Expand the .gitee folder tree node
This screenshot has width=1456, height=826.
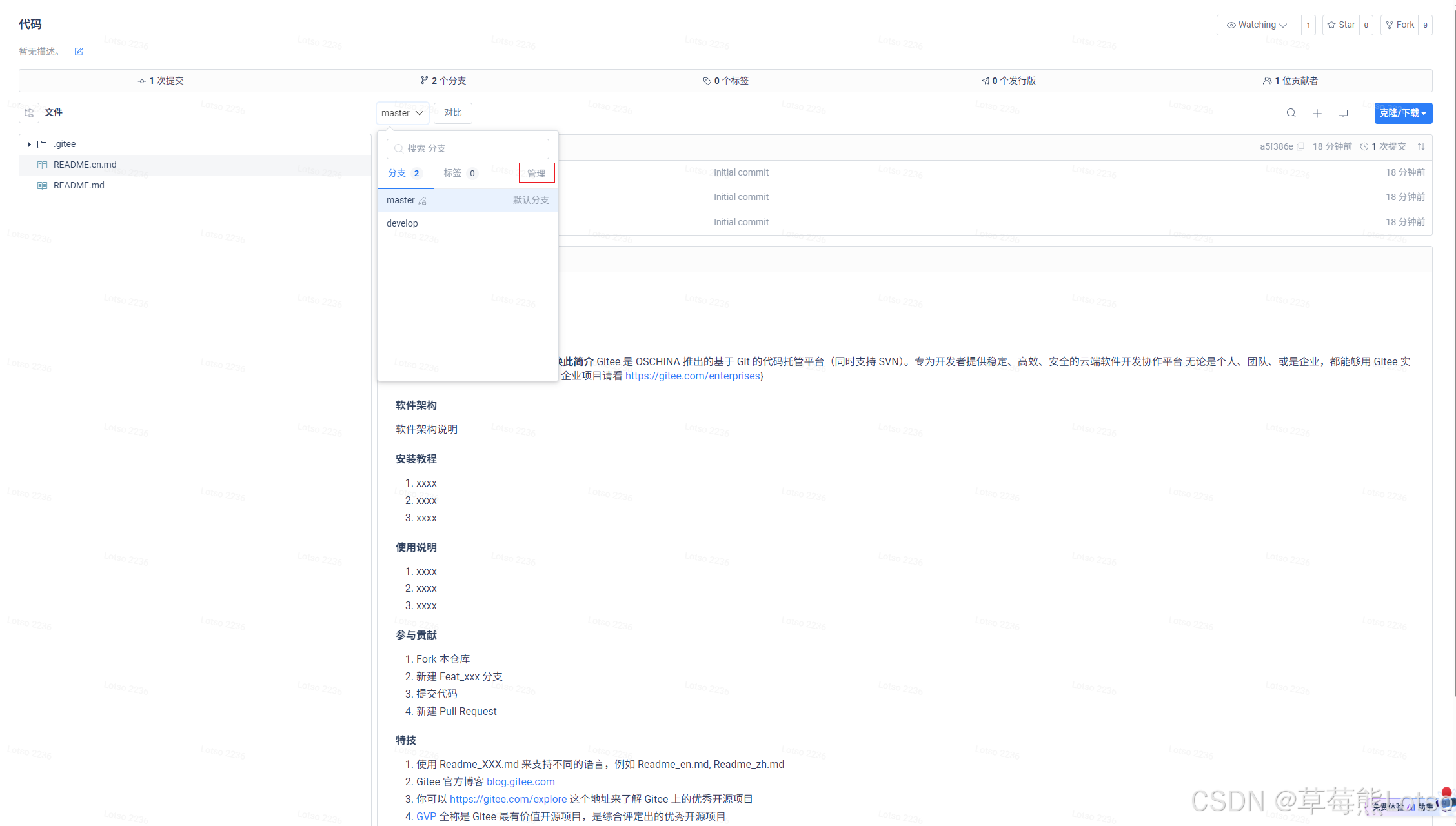click(x=29, y=145)
